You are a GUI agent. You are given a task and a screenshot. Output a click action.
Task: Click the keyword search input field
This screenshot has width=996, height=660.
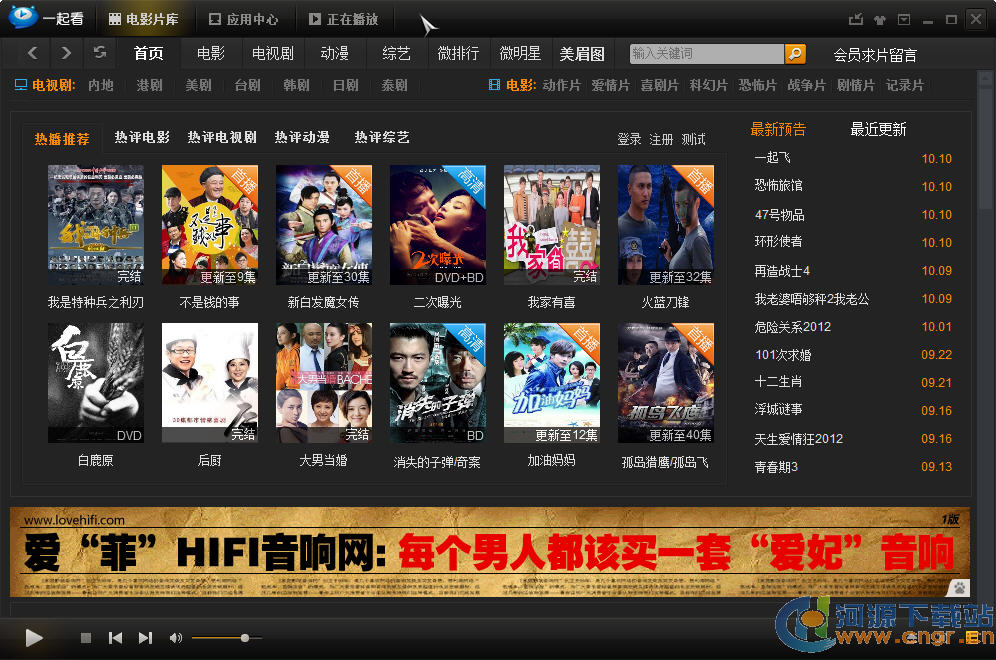pos(706,54)
